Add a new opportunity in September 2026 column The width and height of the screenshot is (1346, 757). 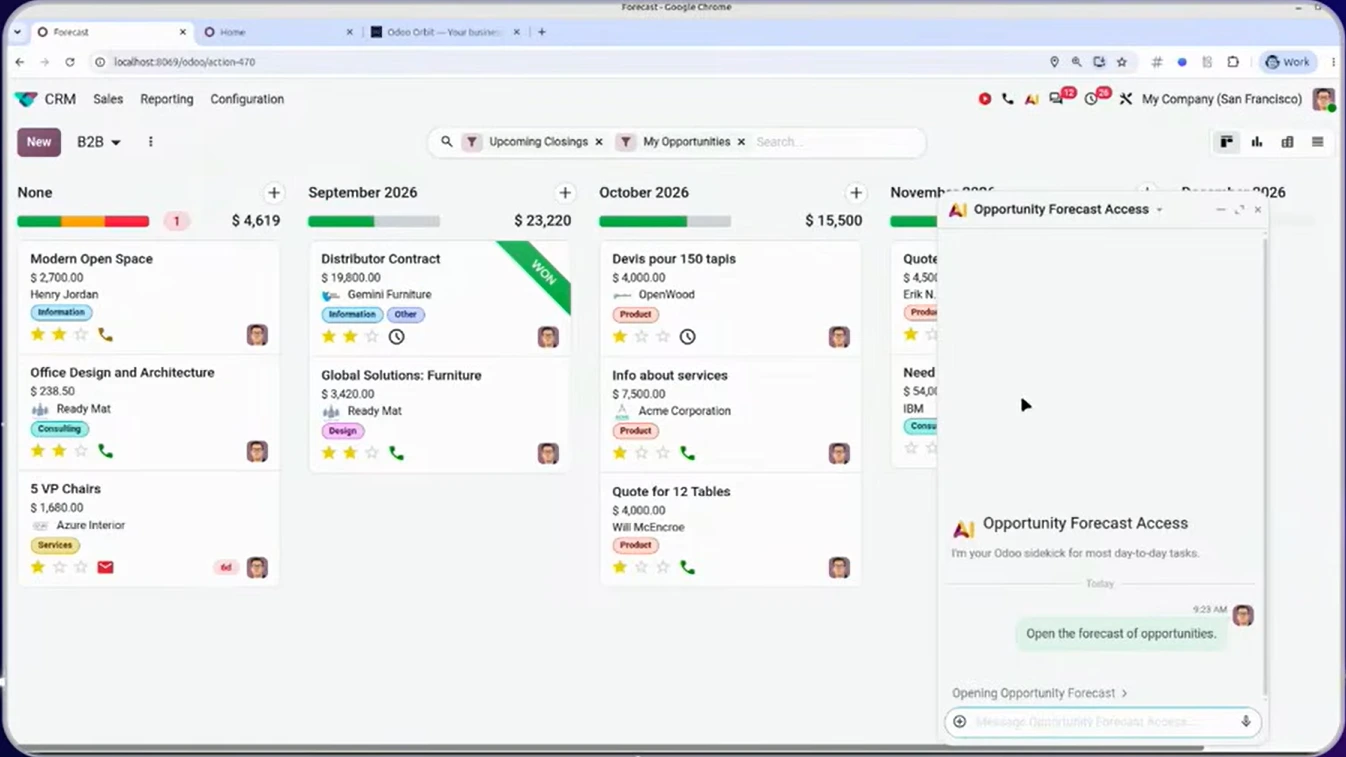[565, 193]
